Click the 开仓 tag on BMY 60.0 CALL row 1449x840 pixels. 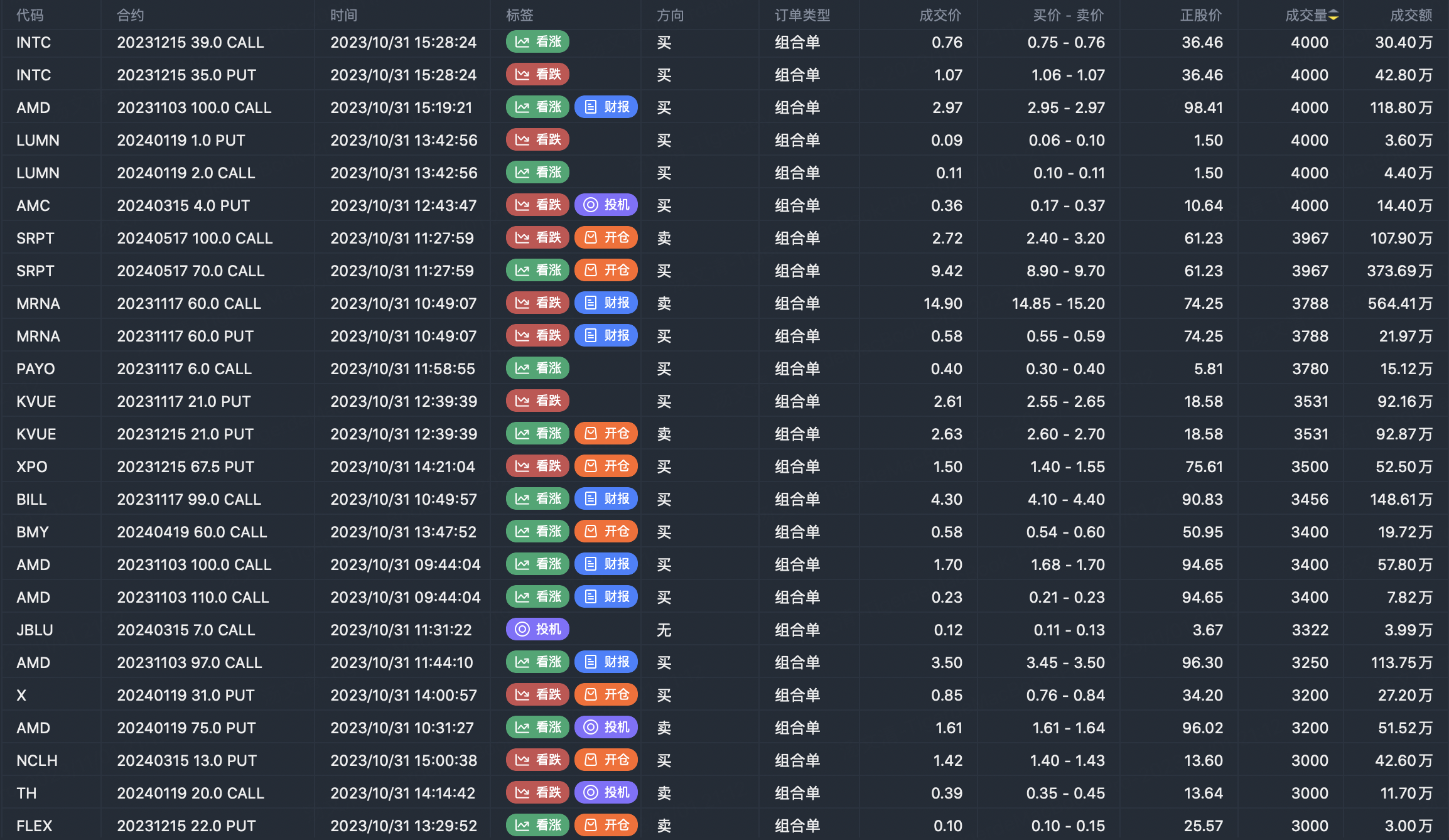(606, 532)
